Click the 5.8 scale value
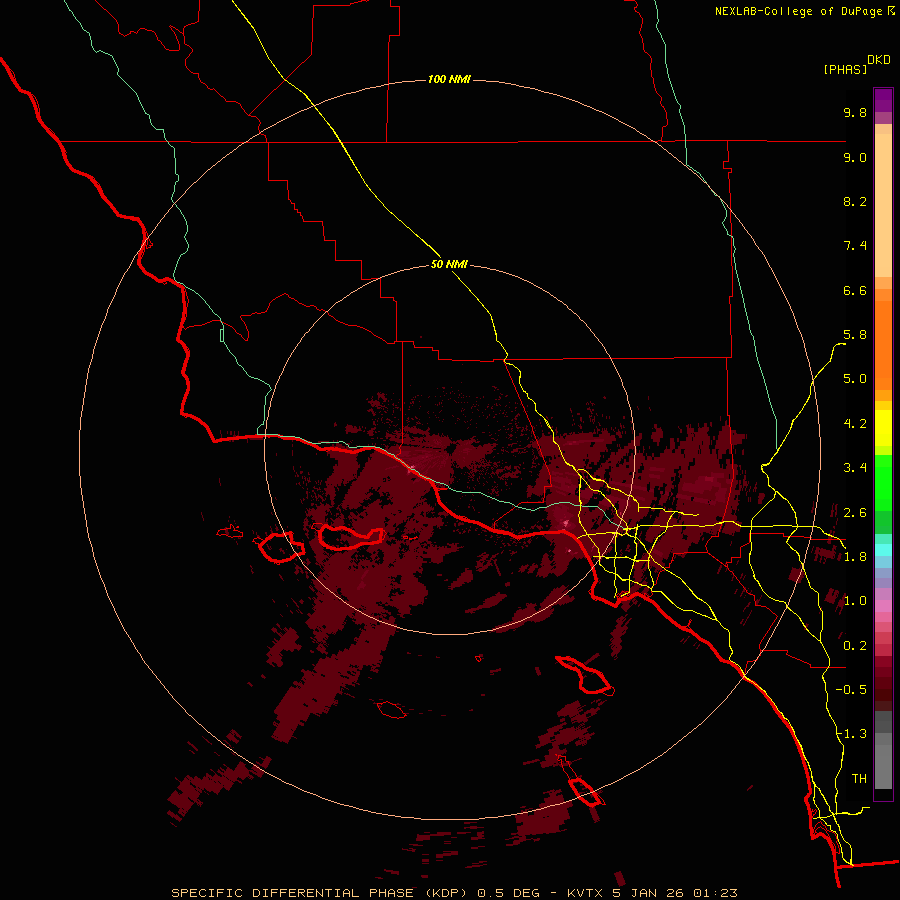This screenshot has height=900, width=900. point(855,335)
